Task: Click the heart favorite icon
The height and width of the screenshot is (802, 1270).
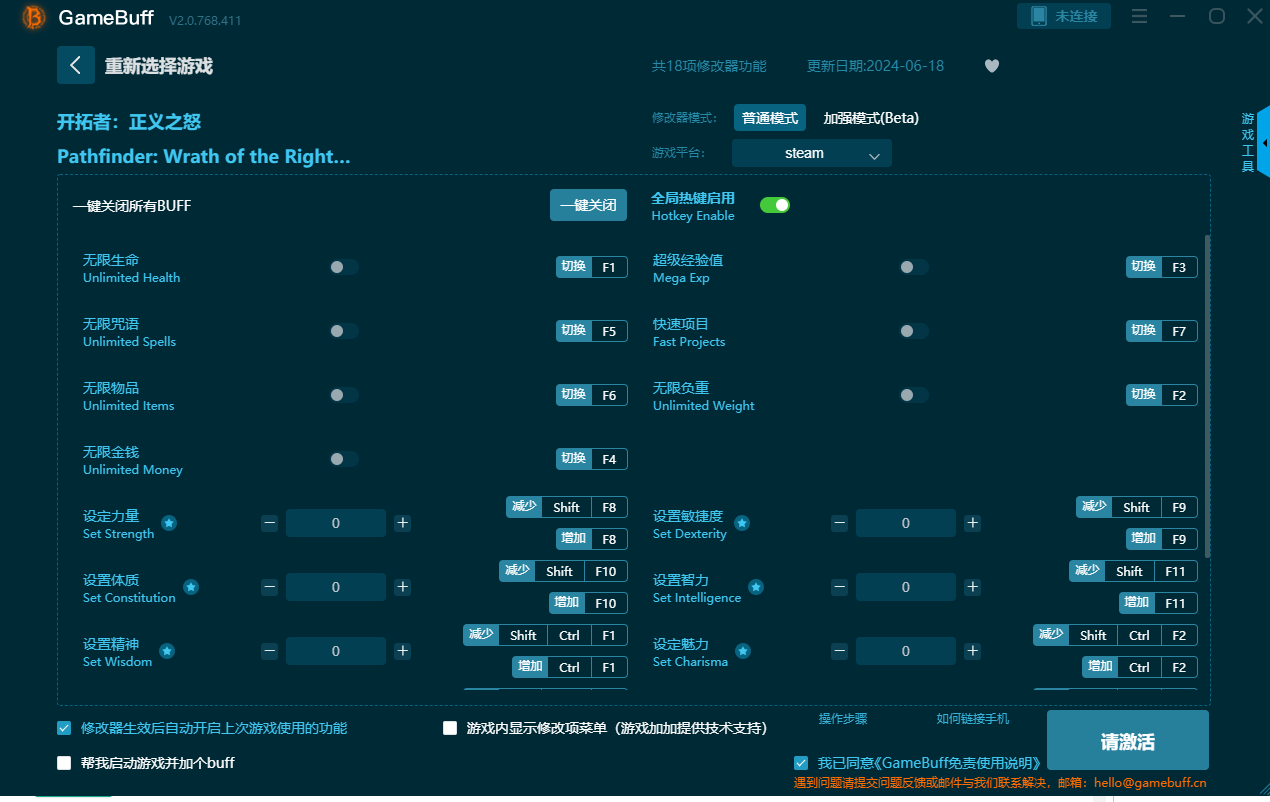Action: click(992, 66)
